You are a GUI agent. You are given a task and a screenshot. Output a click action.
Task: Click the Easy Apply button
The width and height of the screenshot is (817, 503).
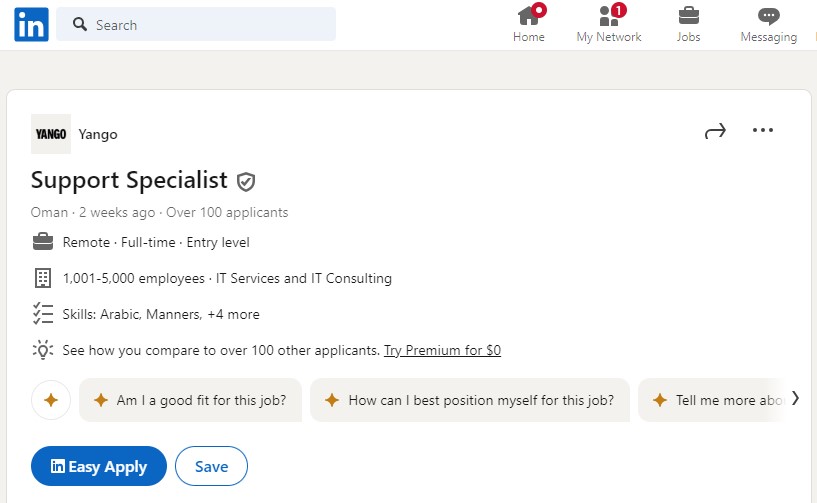99,466
